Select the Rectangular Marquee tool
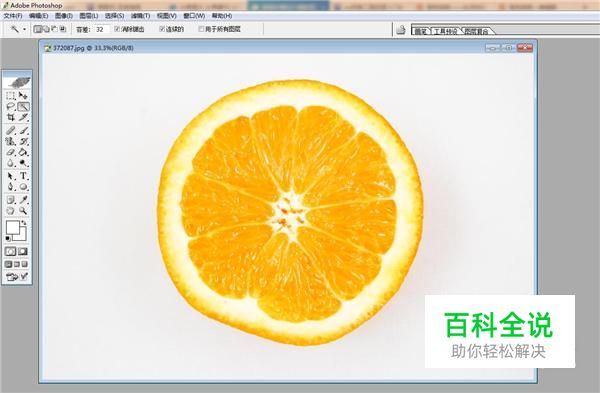 (x=11, y=95)
